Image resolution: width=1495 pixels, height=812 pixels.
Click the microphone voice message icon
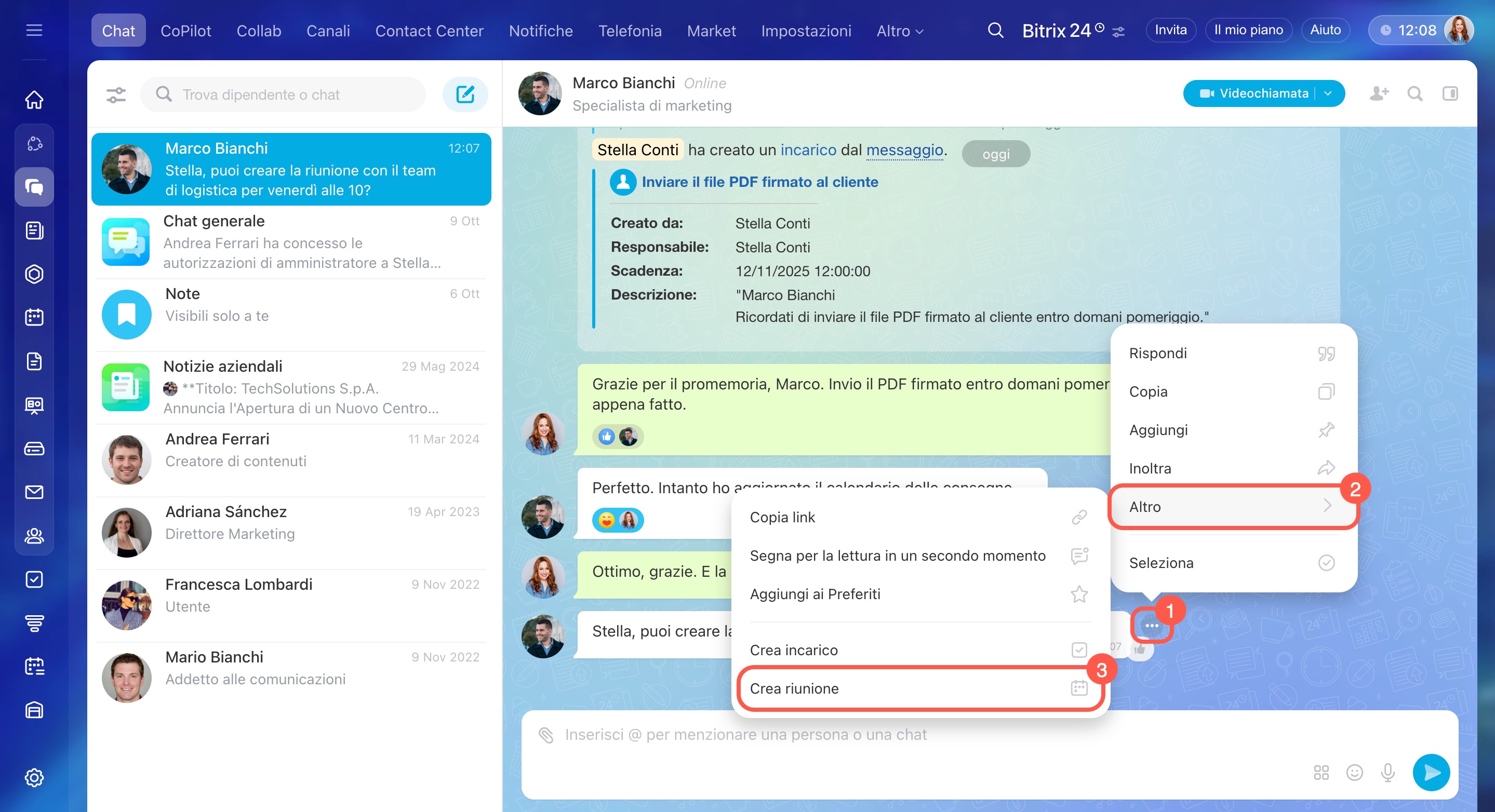point(1387,772)
